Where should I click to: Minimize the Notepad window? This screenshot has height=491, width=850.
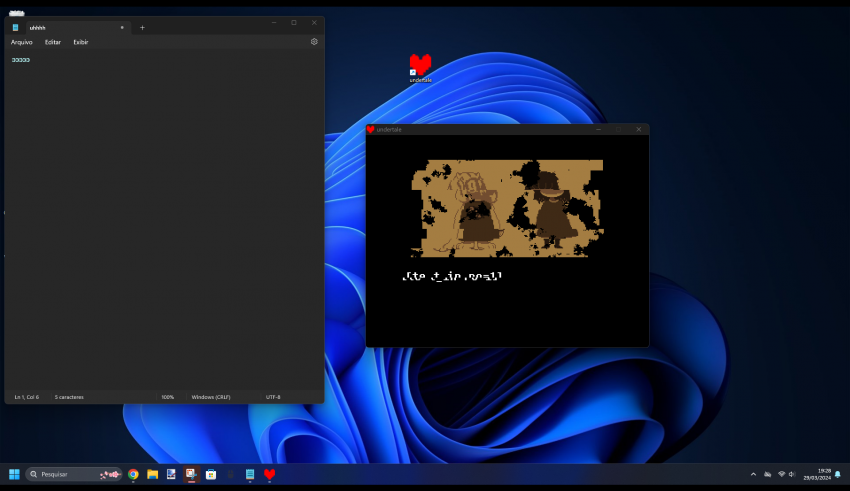tap(274, 23)
